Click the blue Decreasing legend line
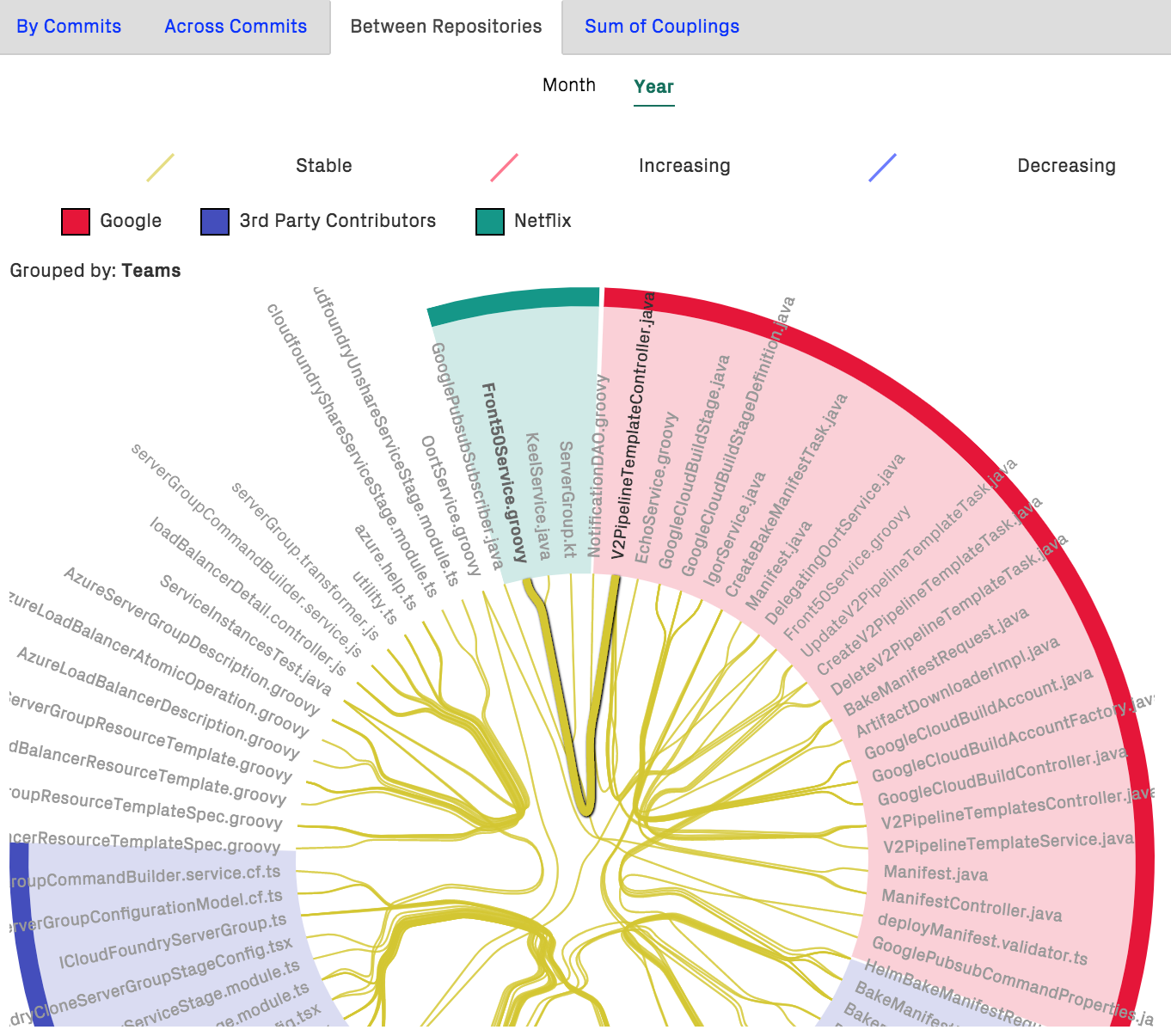The height and width of the screenshot is (1036, 1171). [x=883, y=168]
